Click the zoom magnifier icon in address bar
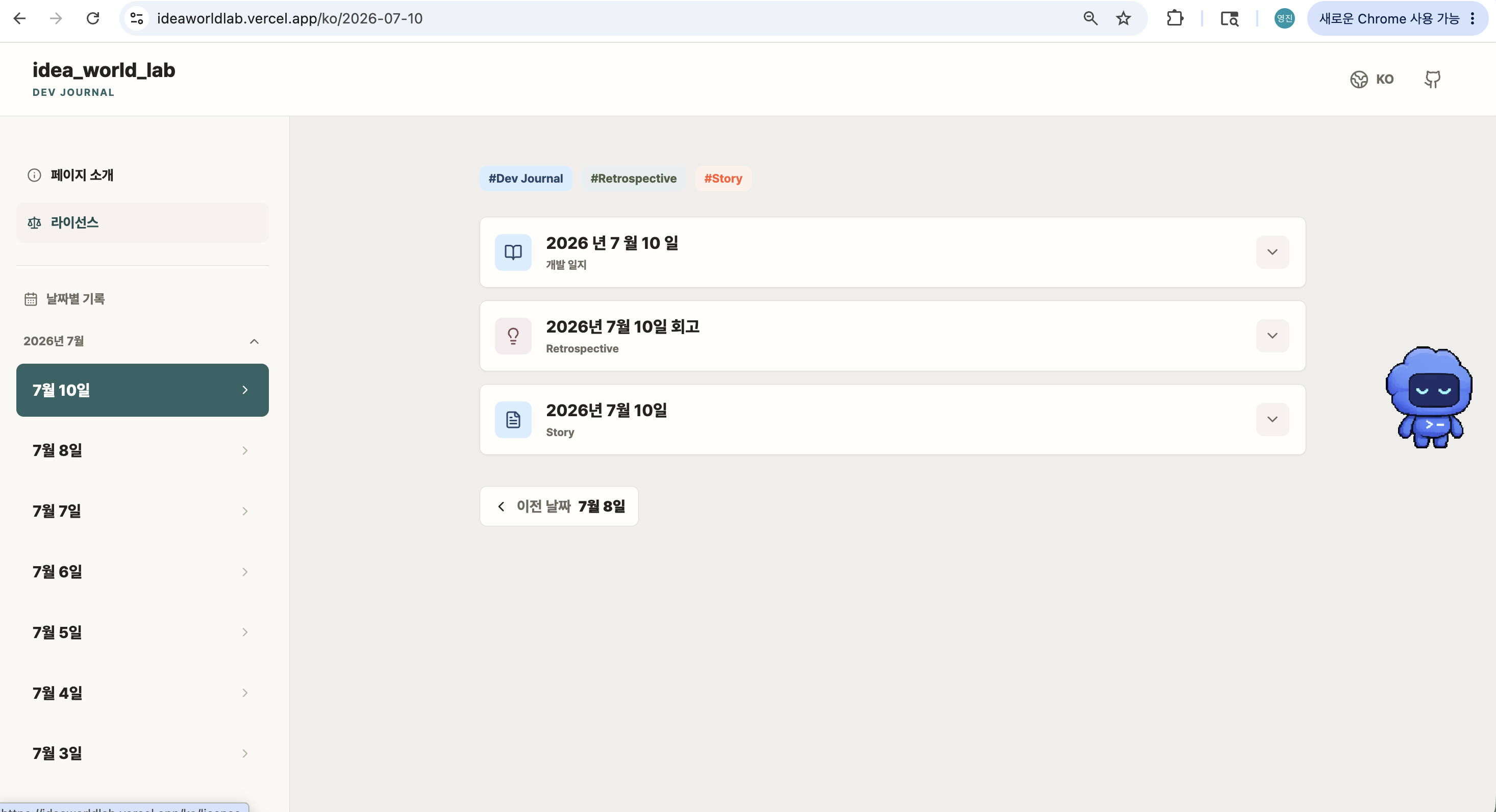The width and height of the screenshot is (1496, 812). (1090, 18)
